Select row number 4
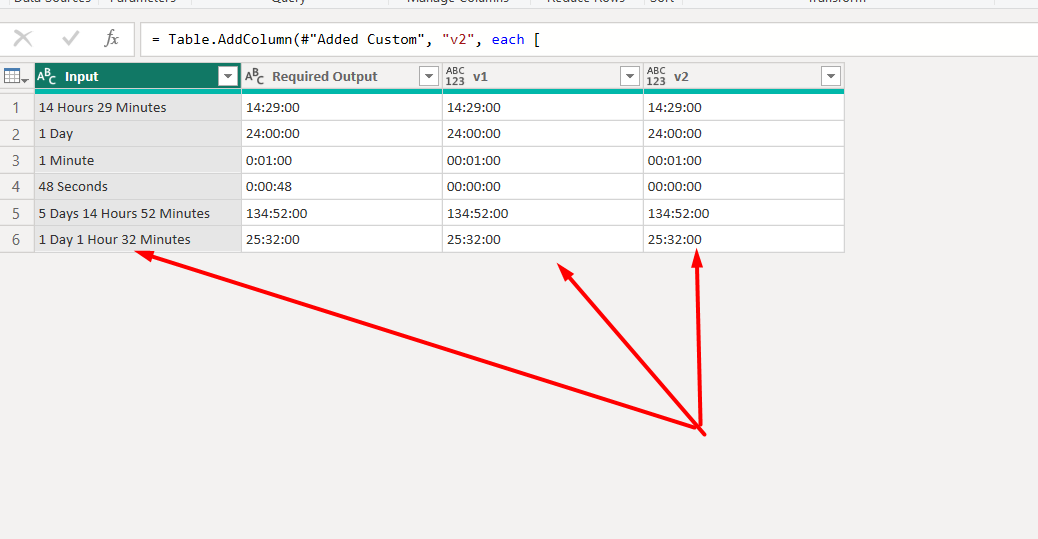Viewport: 1038px width, 539px height. pos(17,187)
